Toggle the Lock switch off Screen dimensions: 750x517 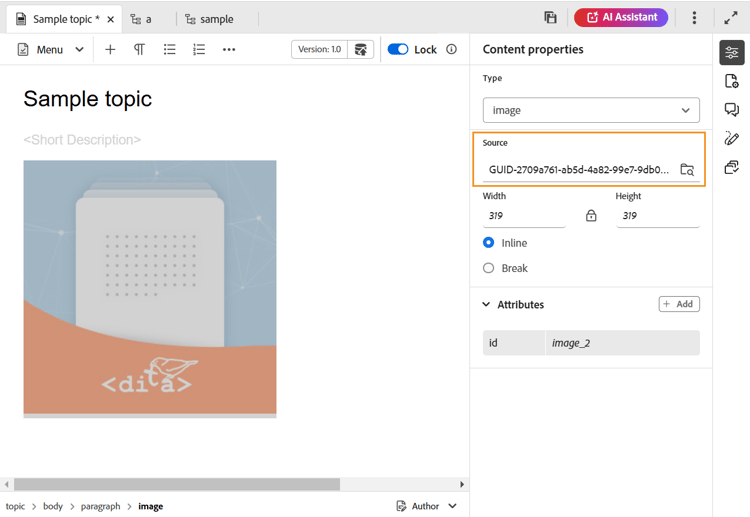click(x=397, y=49)
